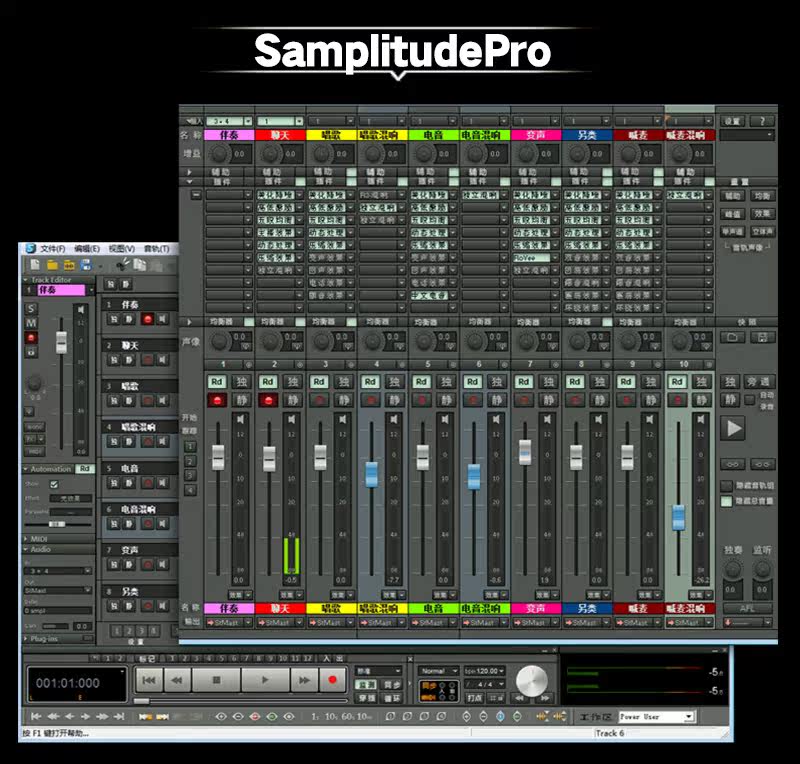Create a new project with the blank page icon
Viewport: 800px width, 764px height.
coord(35,264)
